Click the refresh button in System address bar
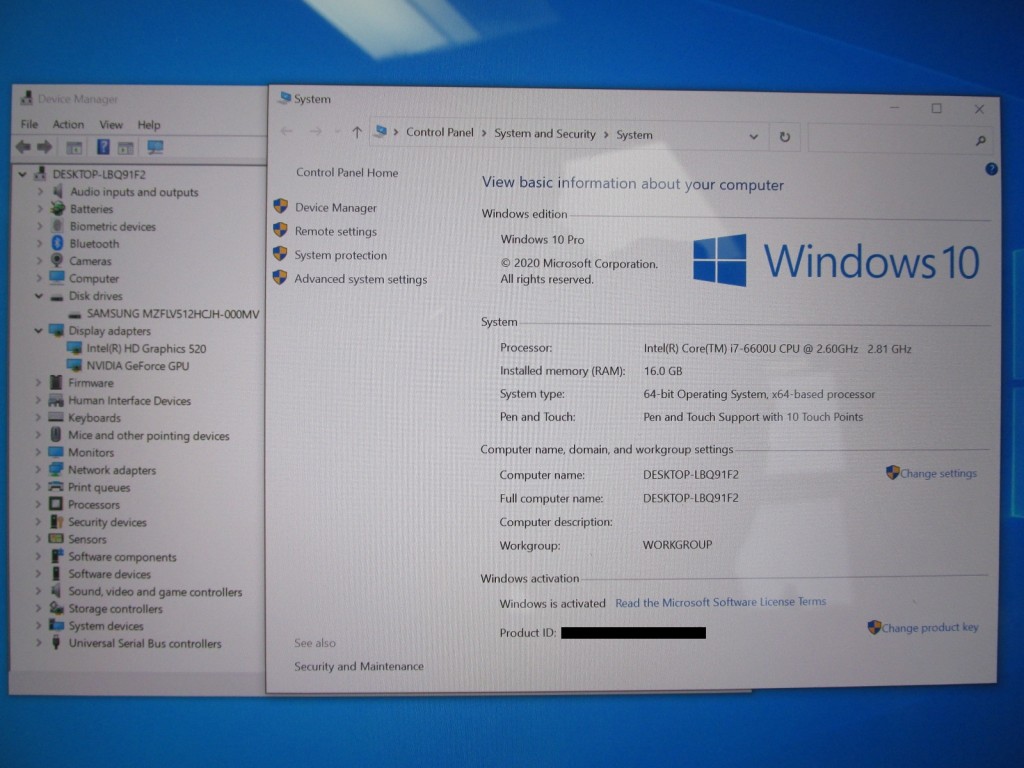 point(785,136)
